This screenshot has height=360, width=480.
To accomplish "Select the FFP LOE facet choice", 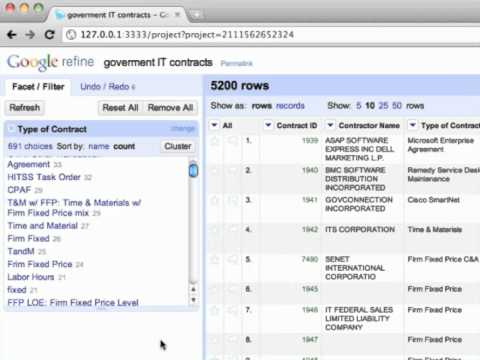I will click(73, 303).
